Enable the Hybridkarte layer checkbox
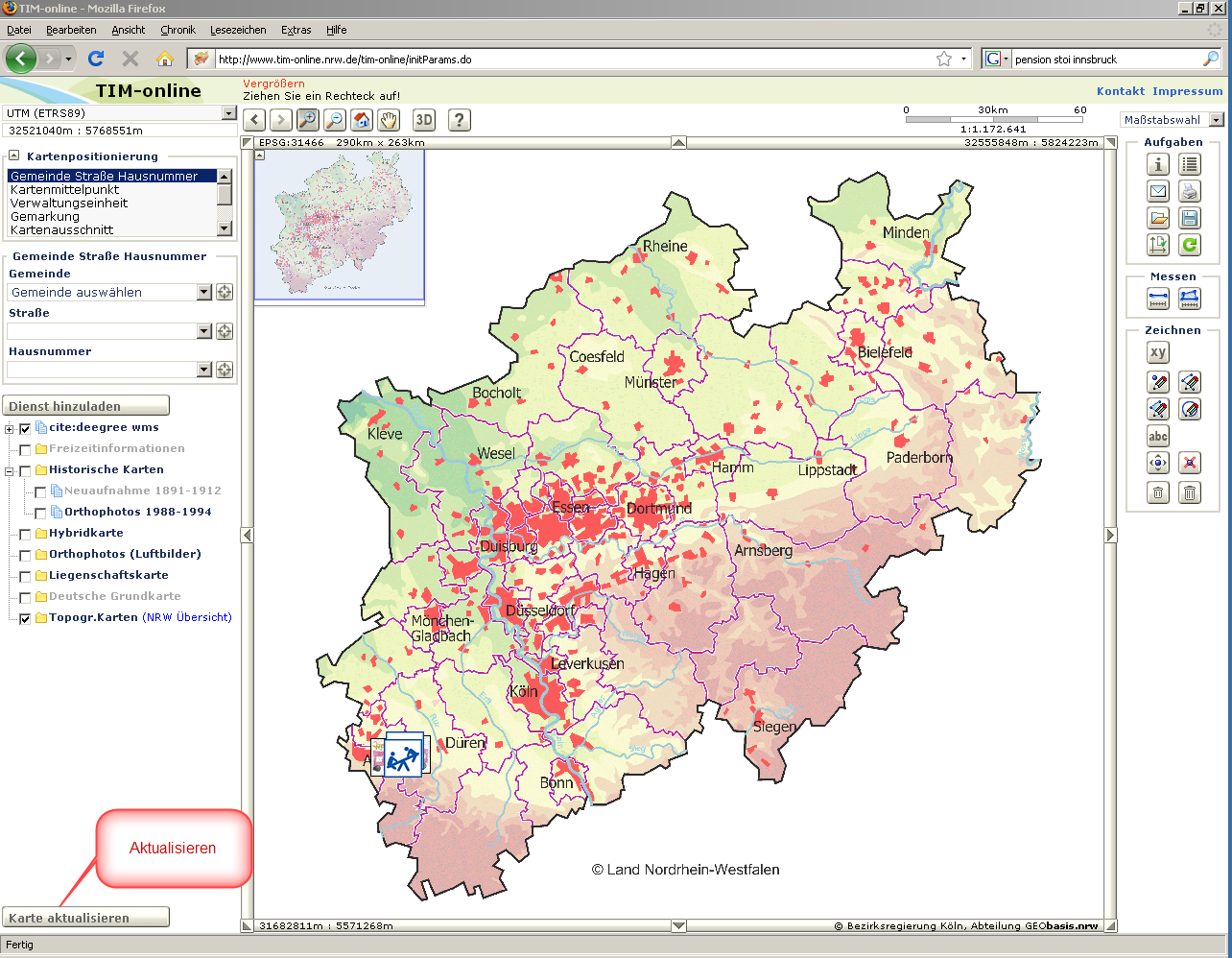Screen dimensions: 1232x958 [25, 534]
